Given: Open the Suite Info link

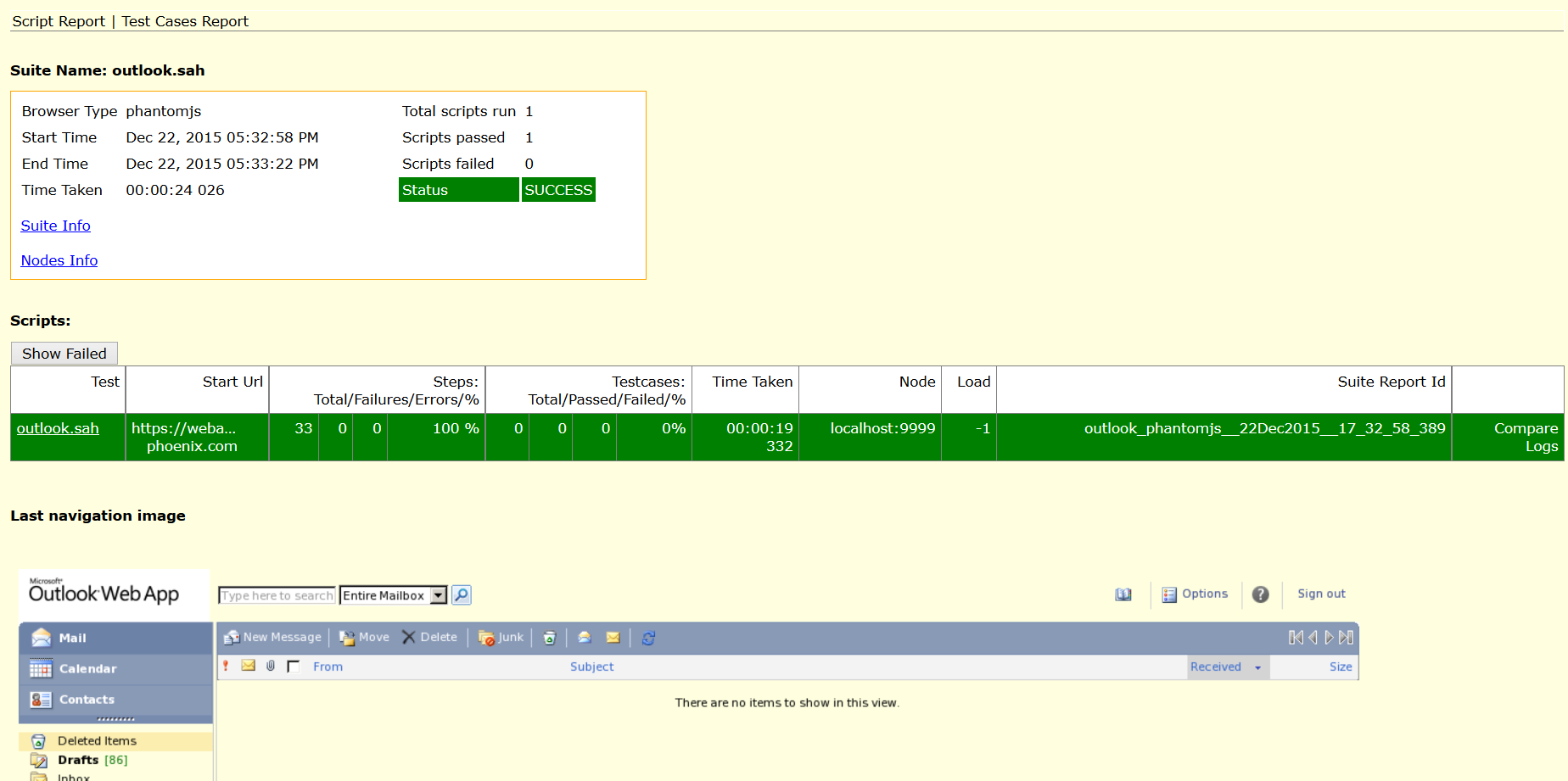Looking at the screenshot, I should tap(55, 226).
